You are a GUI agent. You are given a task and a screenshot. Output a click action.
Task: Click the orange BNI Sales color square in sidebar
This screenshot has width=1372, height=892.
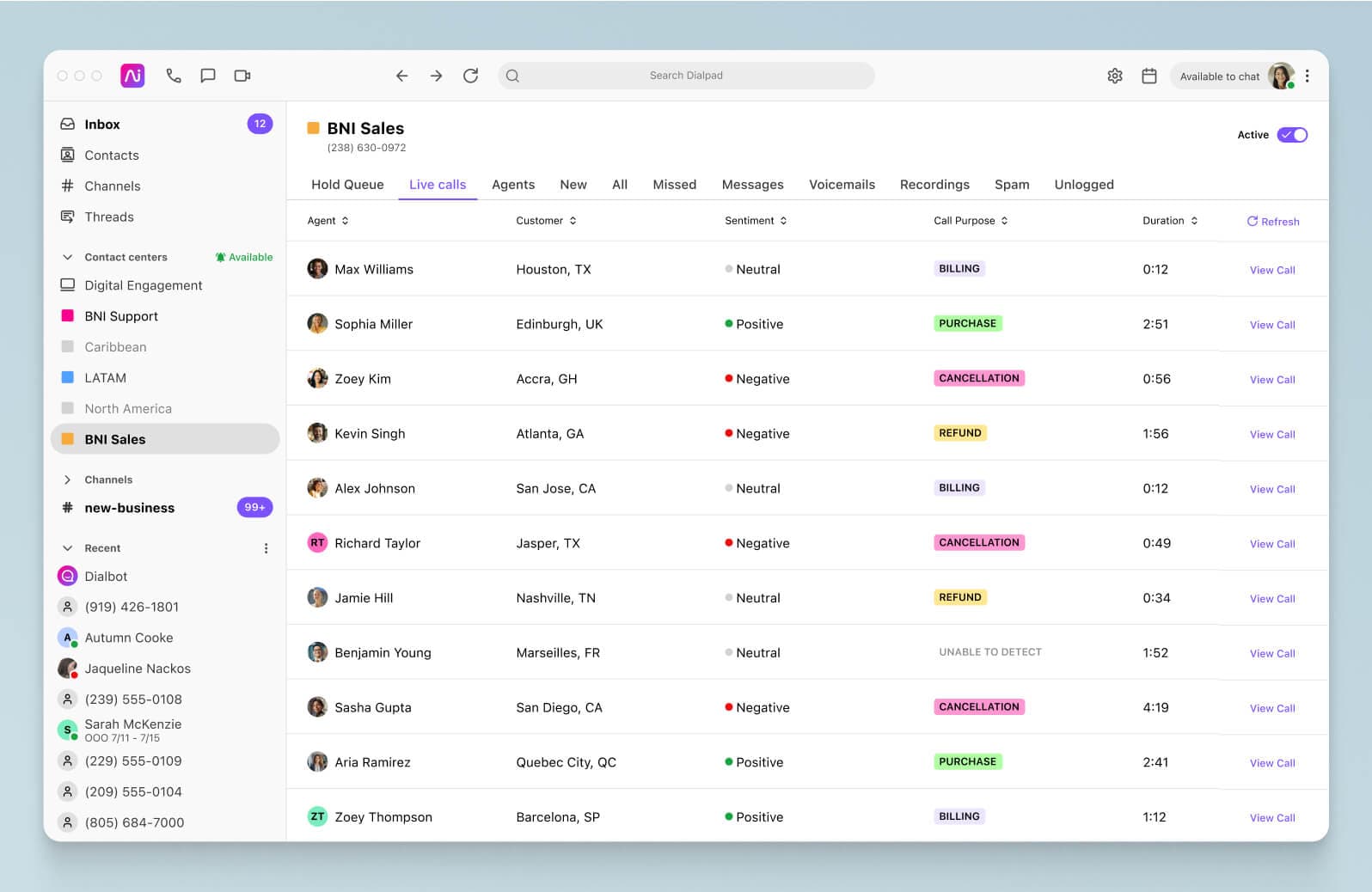pyautogui.click(x=68, y=439)
